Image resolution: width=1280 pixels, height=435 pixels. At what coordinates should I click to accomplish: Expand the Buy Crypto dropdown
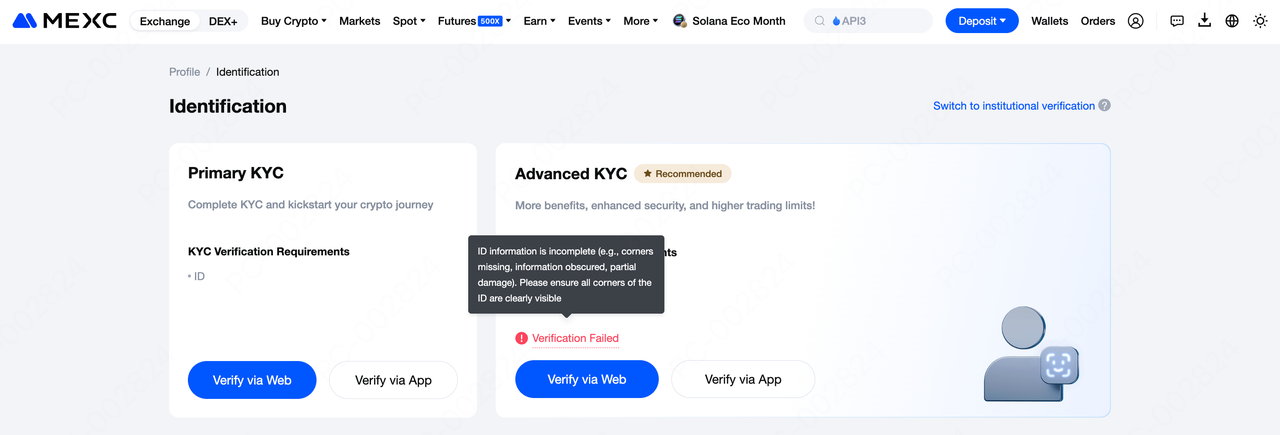(x=293, y=21)
